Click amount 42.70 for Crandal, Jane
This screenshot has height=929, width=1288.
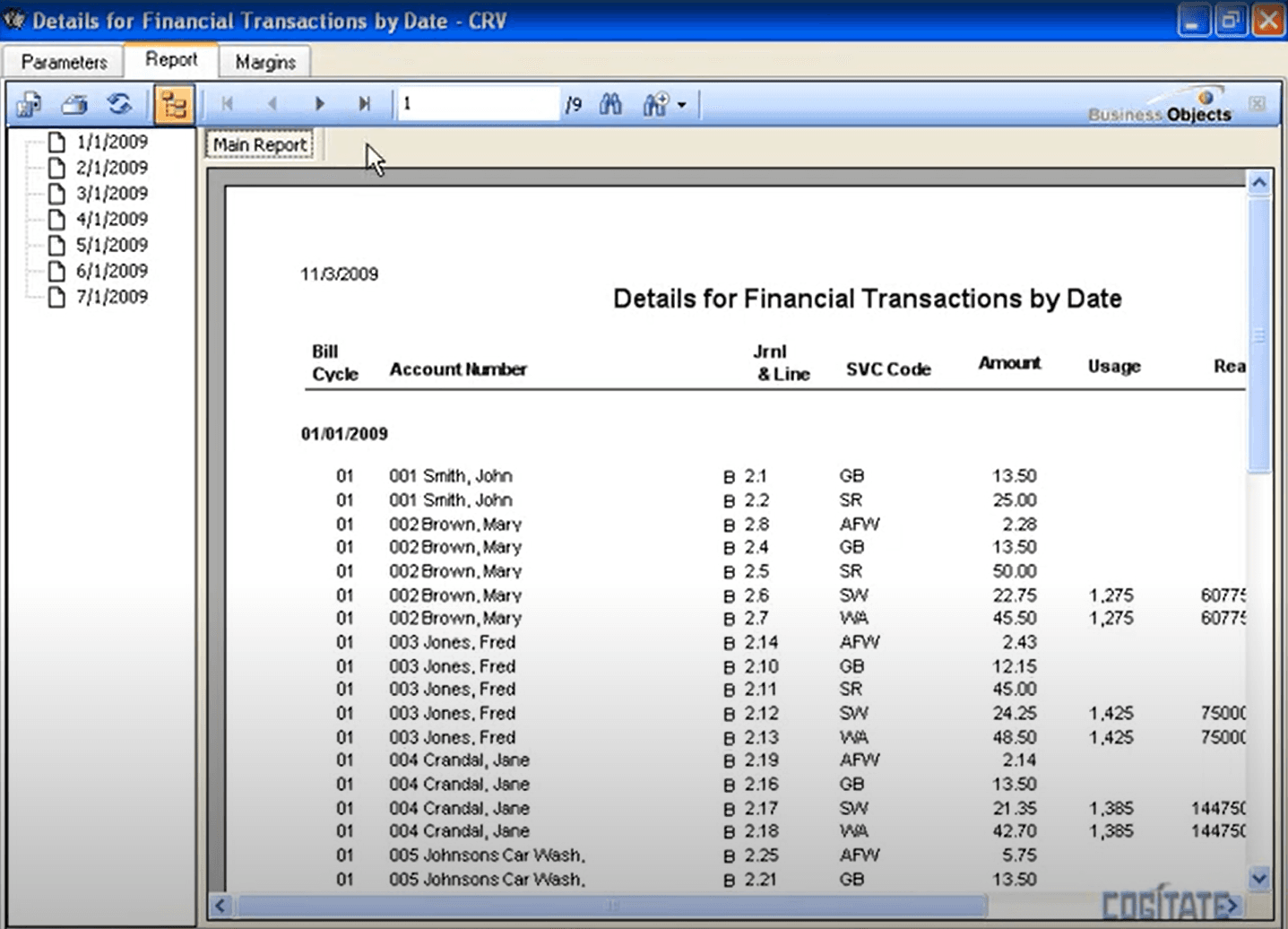1015,831
